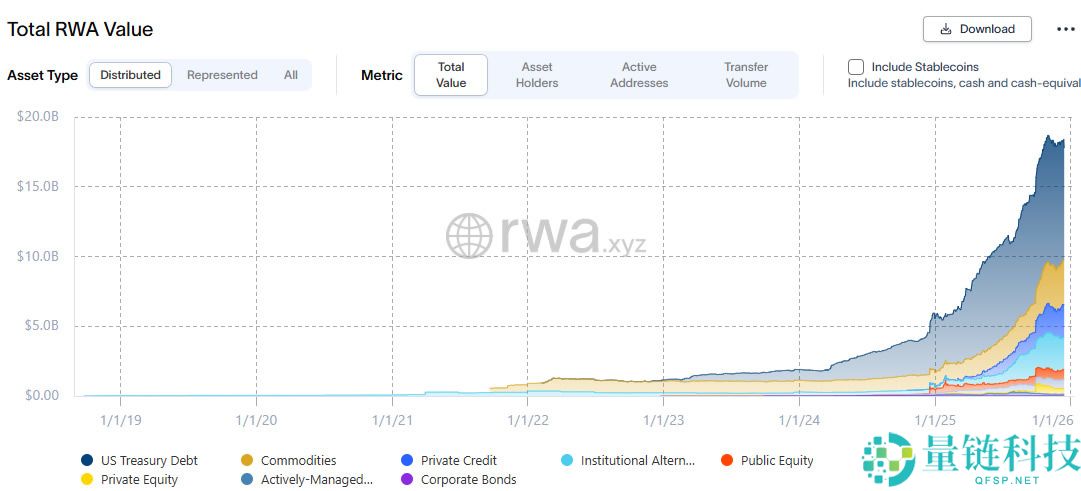Screen dimensions: 1081x491
Task: Click Institutional Alternatives legend dot
Action: (x=567, y=461)
